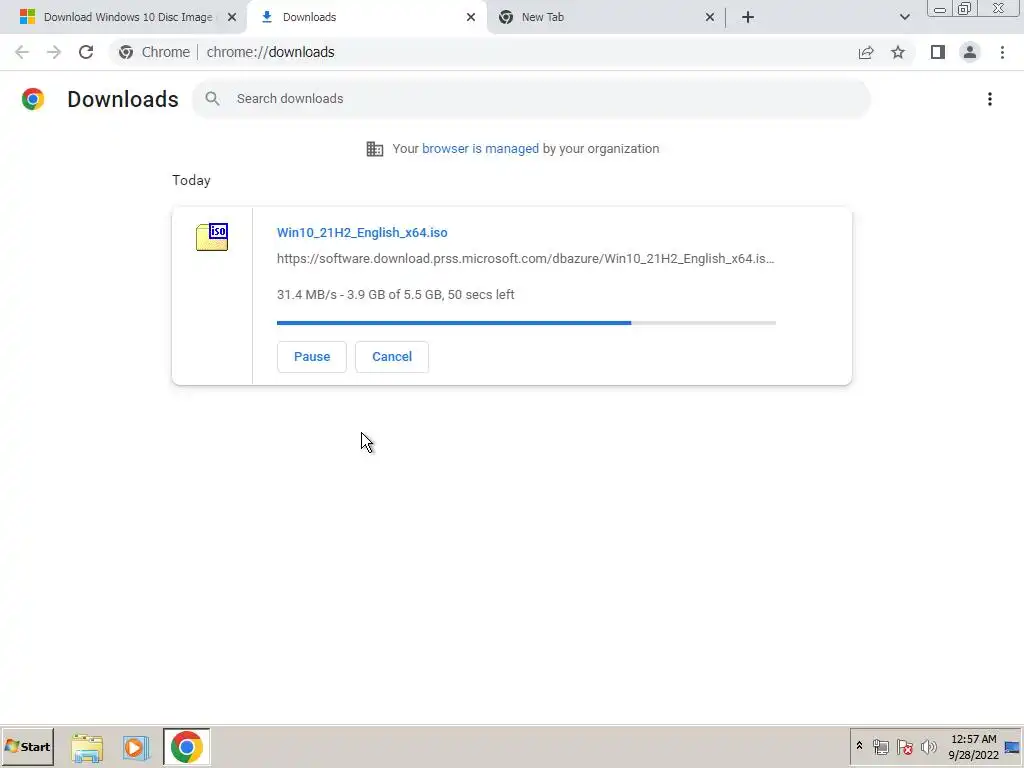1024x768 pixels.
Task: Click the managed organization building icon
Action: click(x=375, y=149)
